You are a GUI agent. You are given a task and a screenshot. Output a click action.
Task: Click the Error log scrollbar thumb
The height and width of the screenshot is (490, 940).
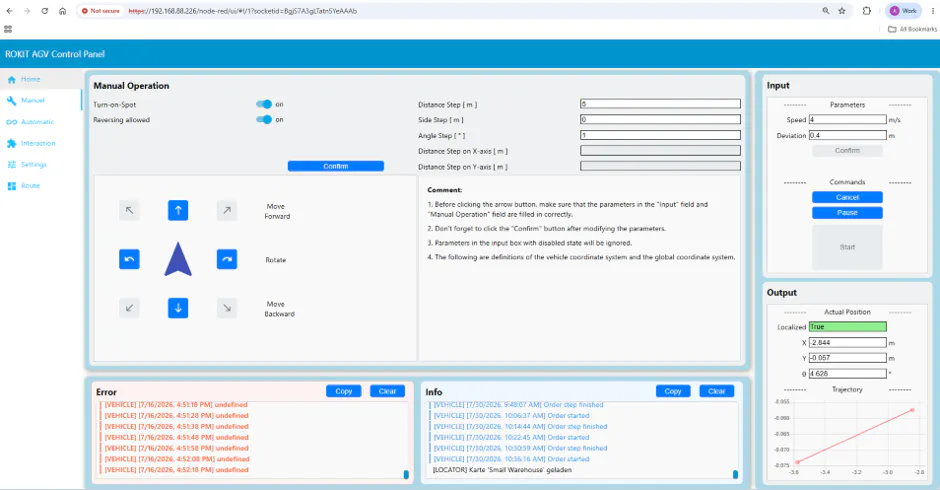point(406,474)
